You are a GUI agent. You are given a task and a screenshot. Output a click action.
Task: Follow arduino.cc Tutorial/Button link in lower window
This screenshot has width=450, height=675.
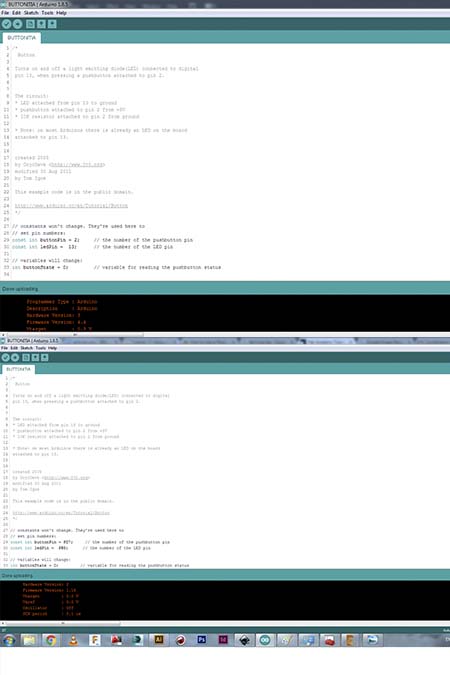point(61,513)
